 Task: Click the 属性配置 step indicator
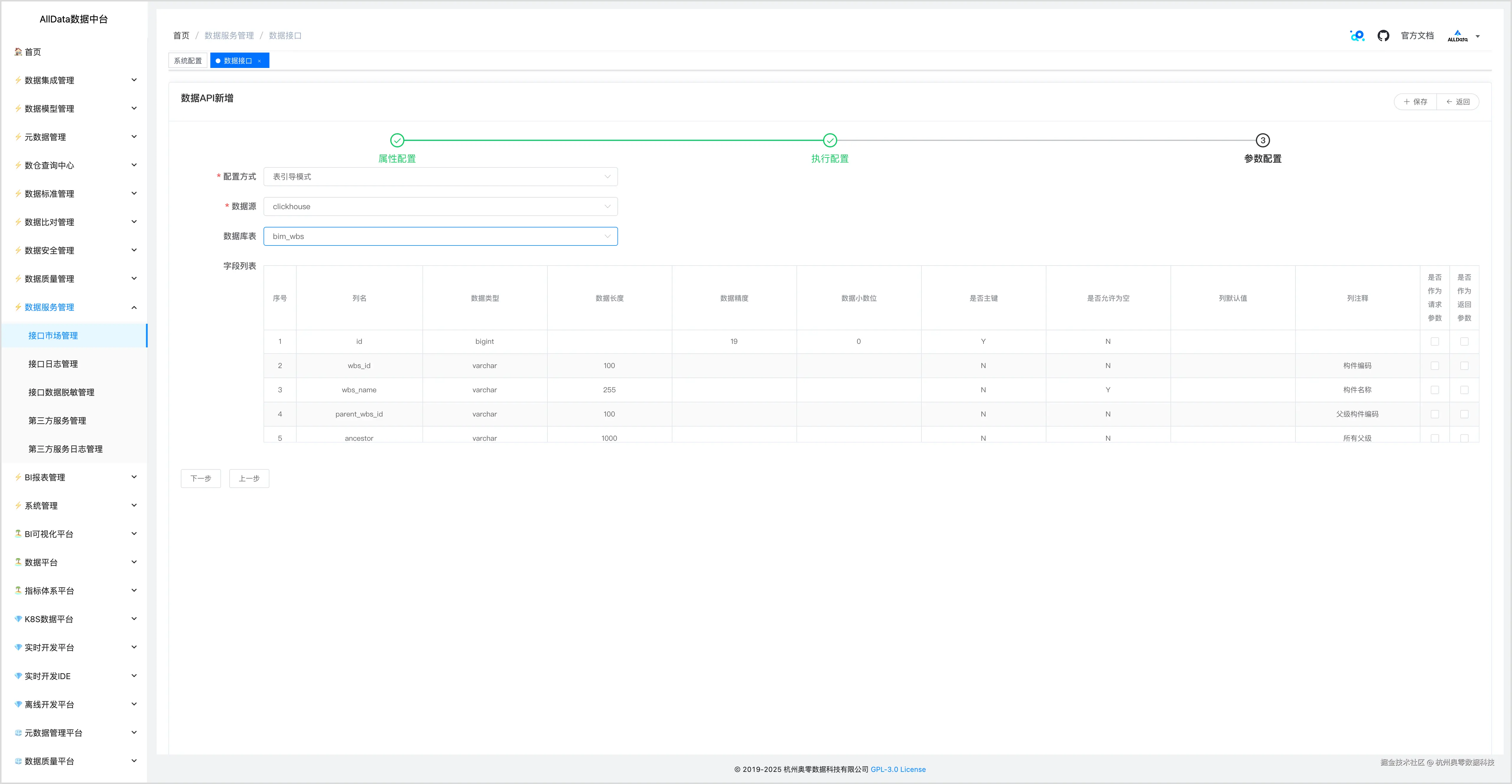click(397, 149)
